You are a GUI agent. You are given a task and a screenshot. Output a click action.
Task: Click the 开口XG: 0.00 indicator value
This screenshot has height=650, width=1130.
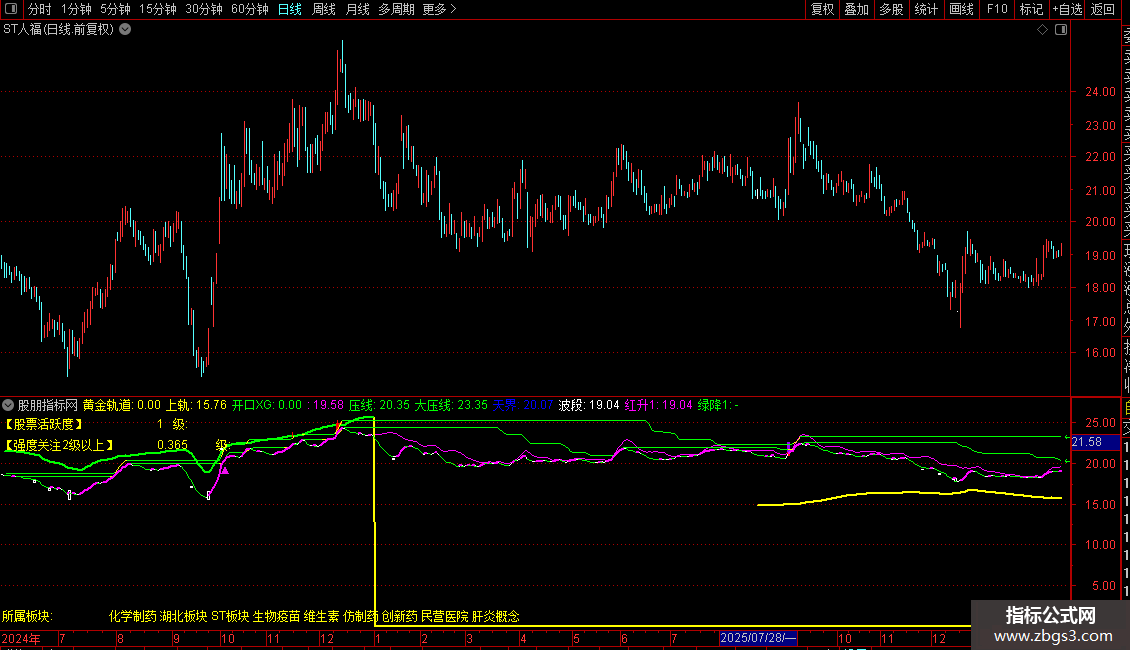(x=267, y=405)
